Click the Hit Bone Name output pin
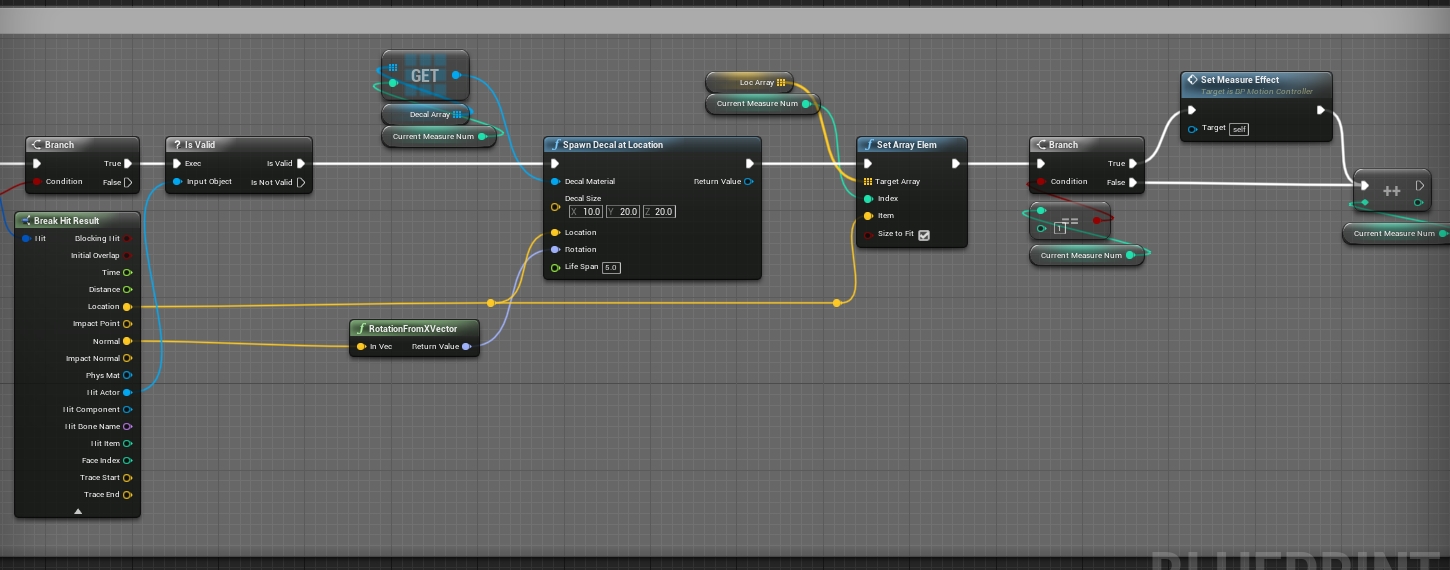 tap(127, 426)
